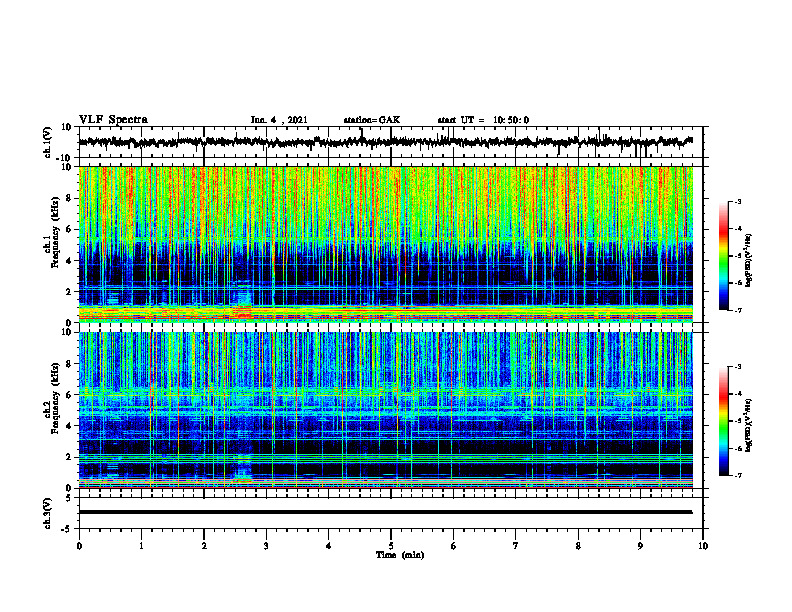Viewport: 792px width, 612px height.
Task: Click the "-10" tick of ch.1(V) axis
Action: (x=65, y=158)
